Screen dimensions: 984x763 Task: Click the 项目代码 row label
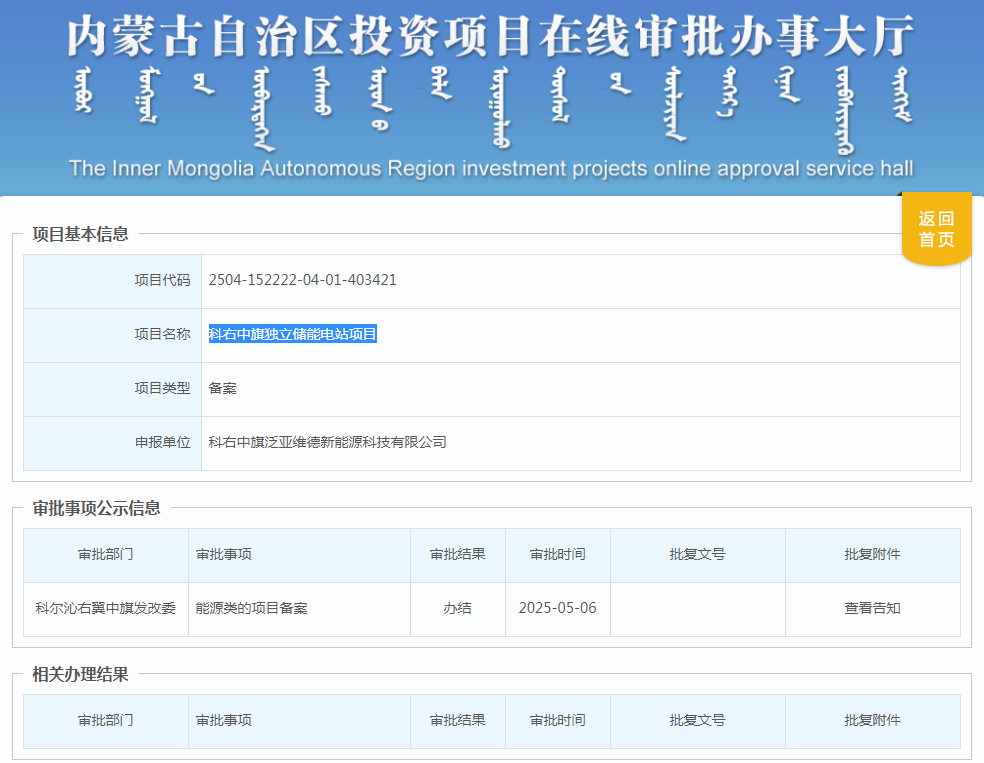(x=162, y=280)
